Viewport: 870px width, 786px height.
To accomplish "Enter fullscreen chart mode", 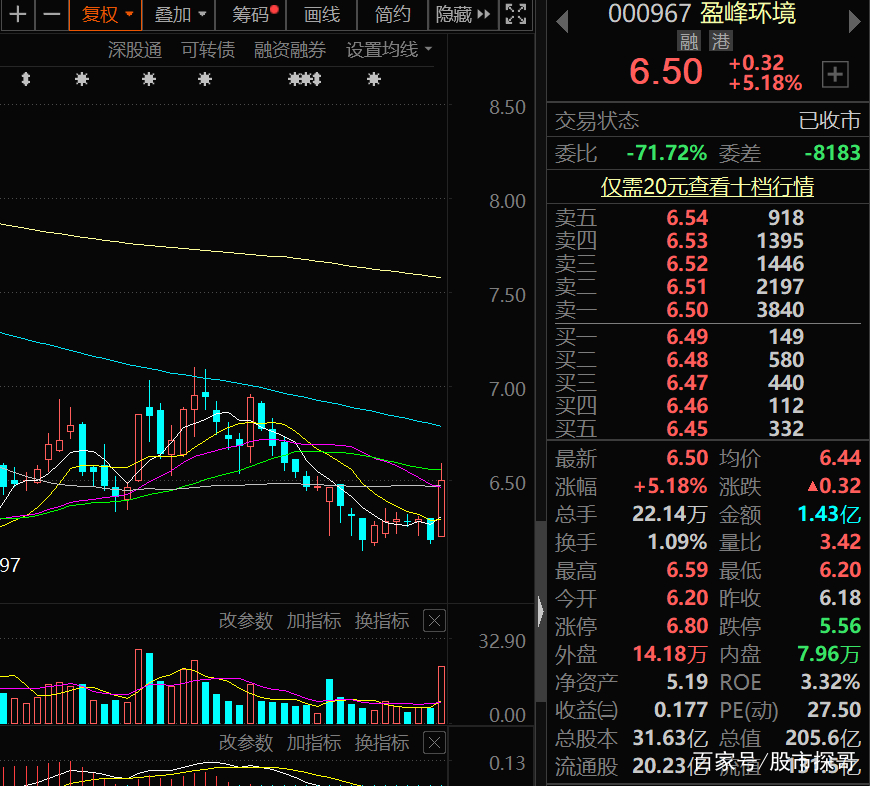I will pyautogui.click(x=515, y=16).
